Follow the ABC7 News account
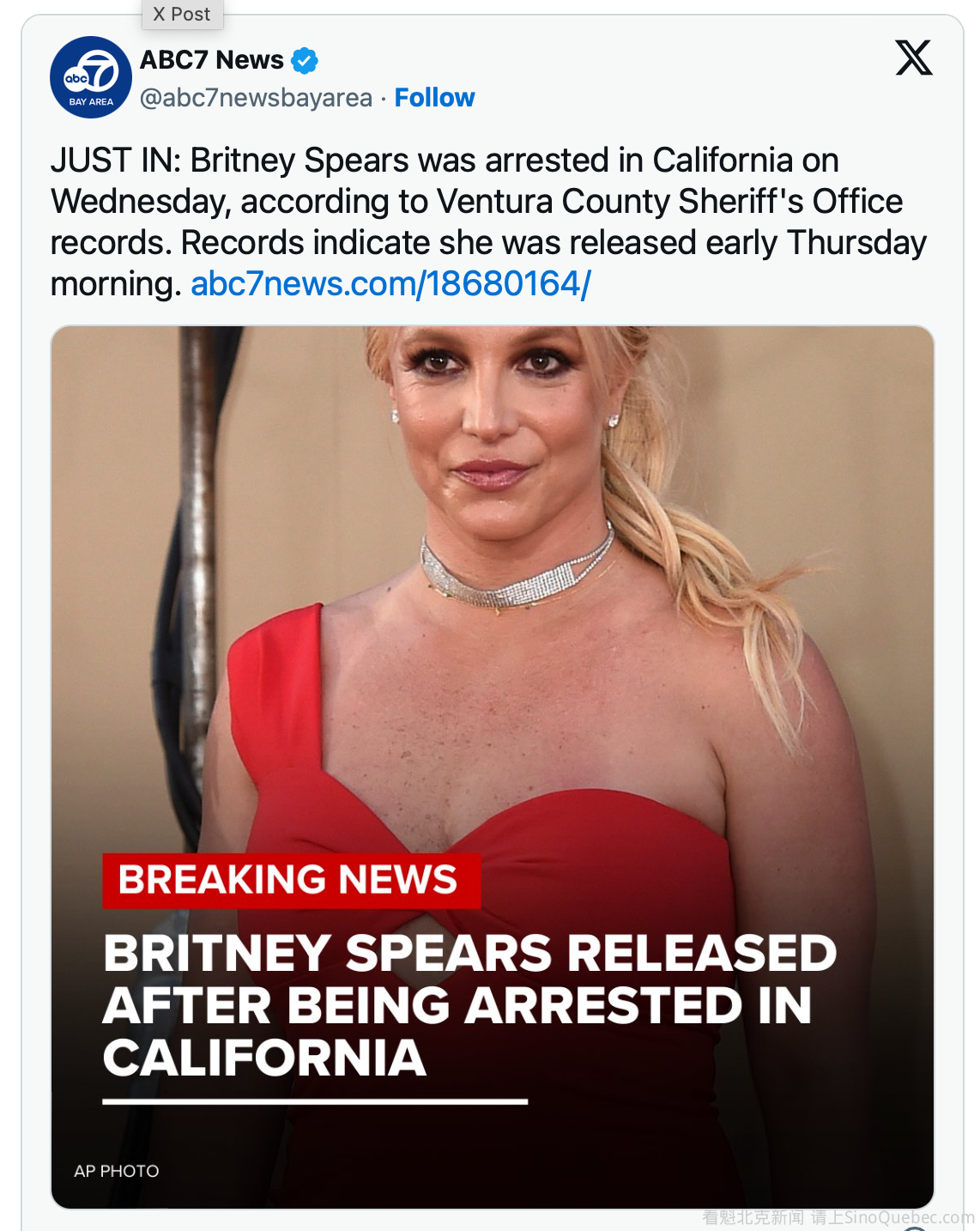Image resolution: width=980 pixels, height=1231 pixels. 434,98
